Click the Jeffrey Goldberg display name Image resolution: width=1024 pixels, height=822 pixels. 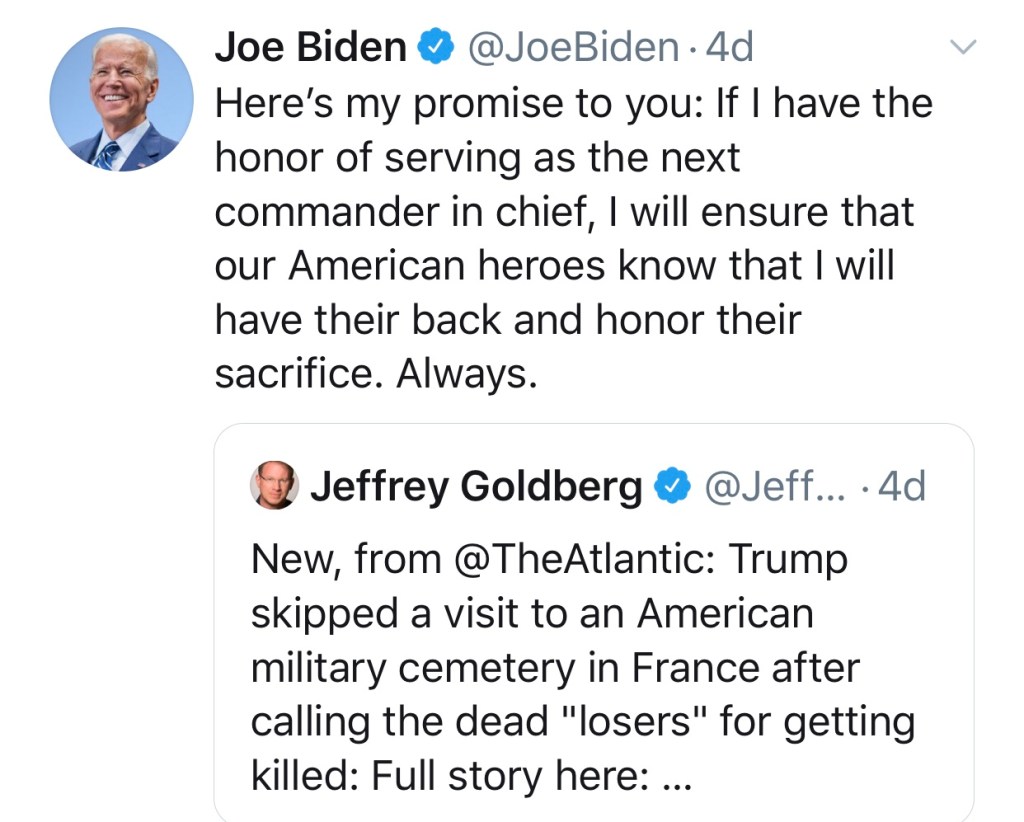coord(476,486)
